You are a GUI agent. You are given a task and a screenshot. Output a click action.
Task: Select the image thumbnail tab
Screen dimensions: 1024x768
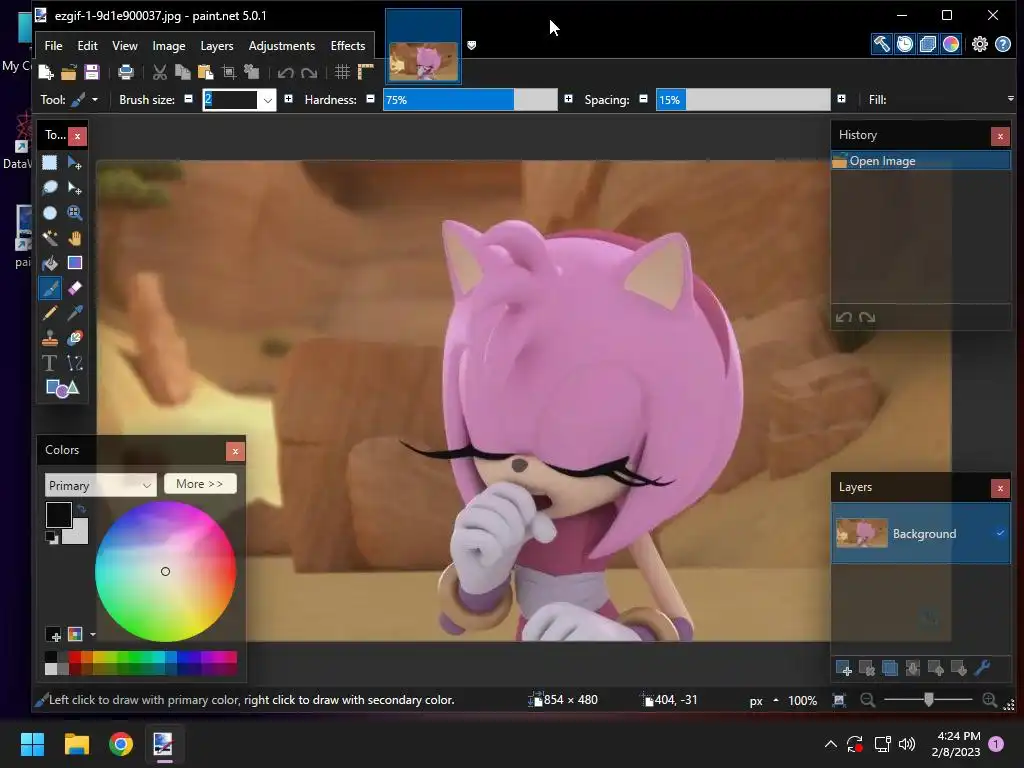click(423, 46)
